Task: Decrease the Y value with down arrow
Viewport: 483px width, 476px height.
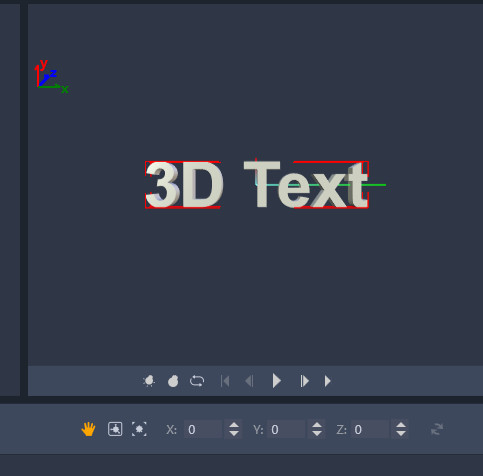Action: point(317,433)
